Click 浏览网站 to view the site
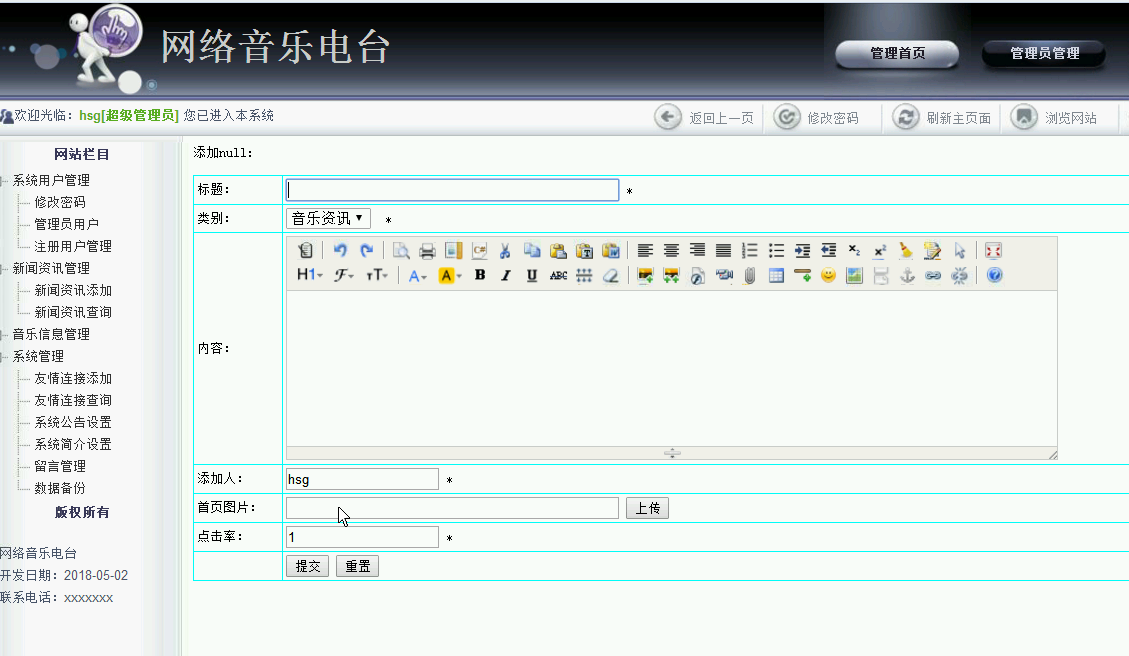This screenshot has width=1129, height=656. point(1054,117)
